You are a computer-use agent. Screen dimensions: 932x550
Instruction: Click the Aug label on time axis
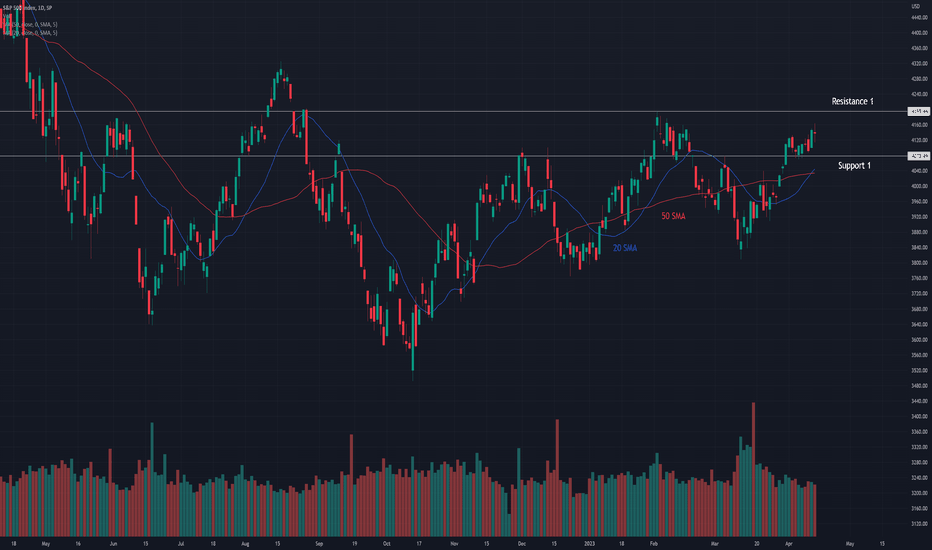click(x=245, y=543)
